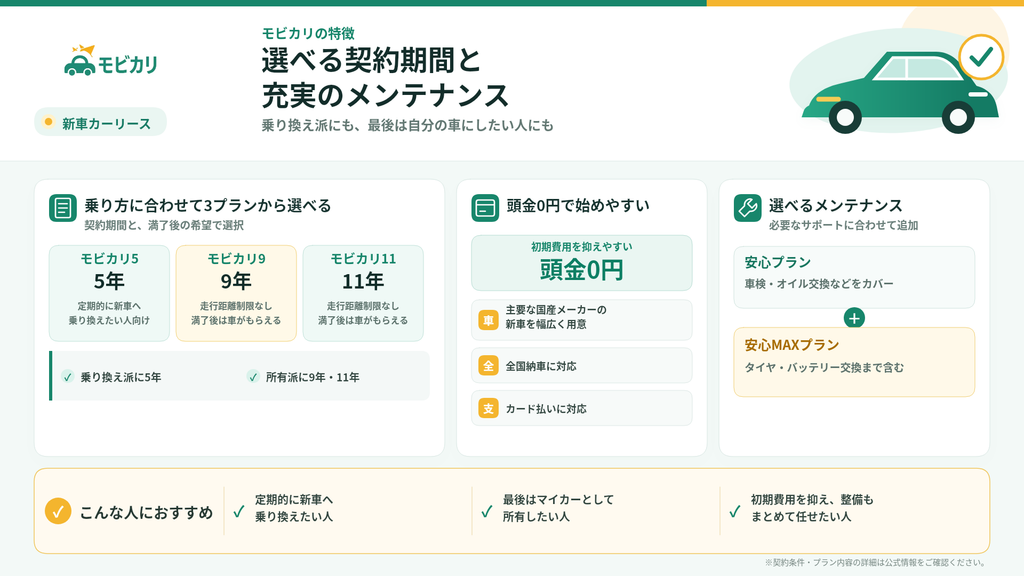Click the heading line 充実のメンテナンス
The height and width of the screenshot is (576, 1024).
[385, 95]
